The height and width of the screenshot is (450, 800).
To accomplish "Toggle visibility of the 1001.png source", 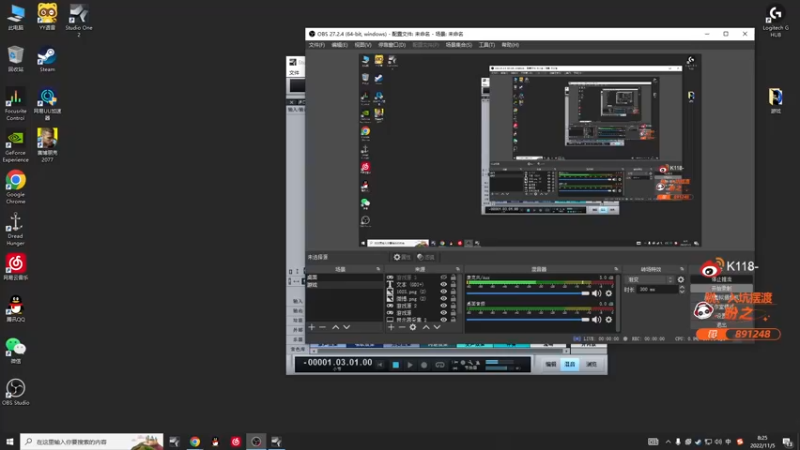I will (443, 291).
